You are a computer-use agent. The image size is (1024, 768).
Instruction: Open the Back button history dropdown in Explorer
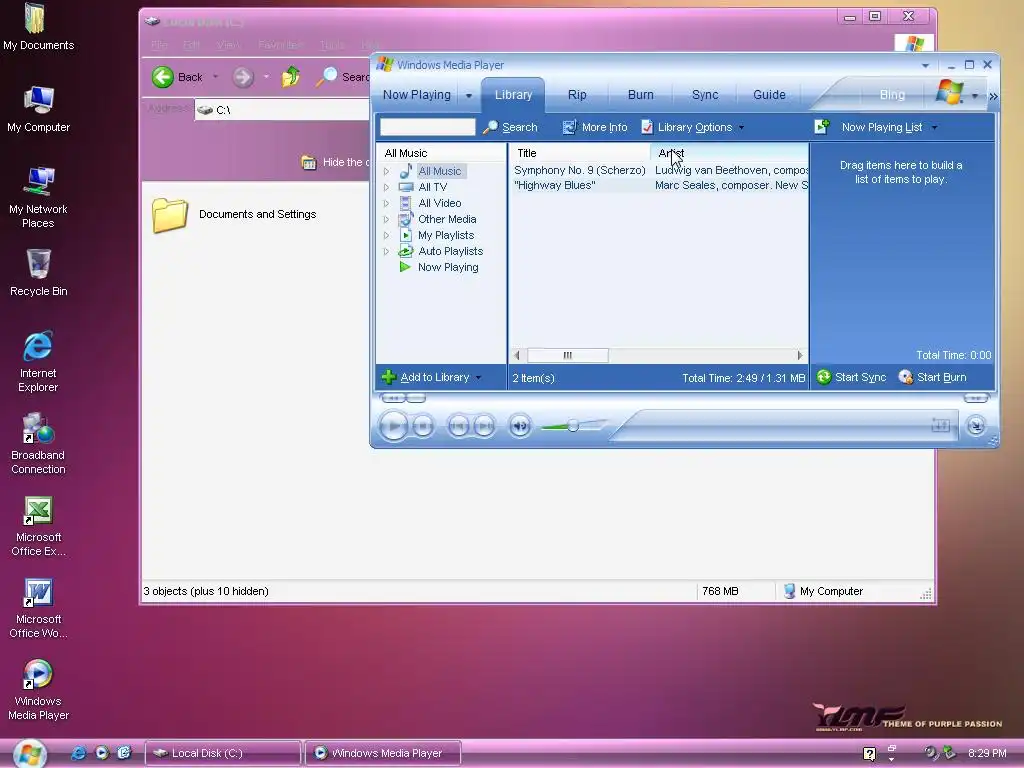216,77
